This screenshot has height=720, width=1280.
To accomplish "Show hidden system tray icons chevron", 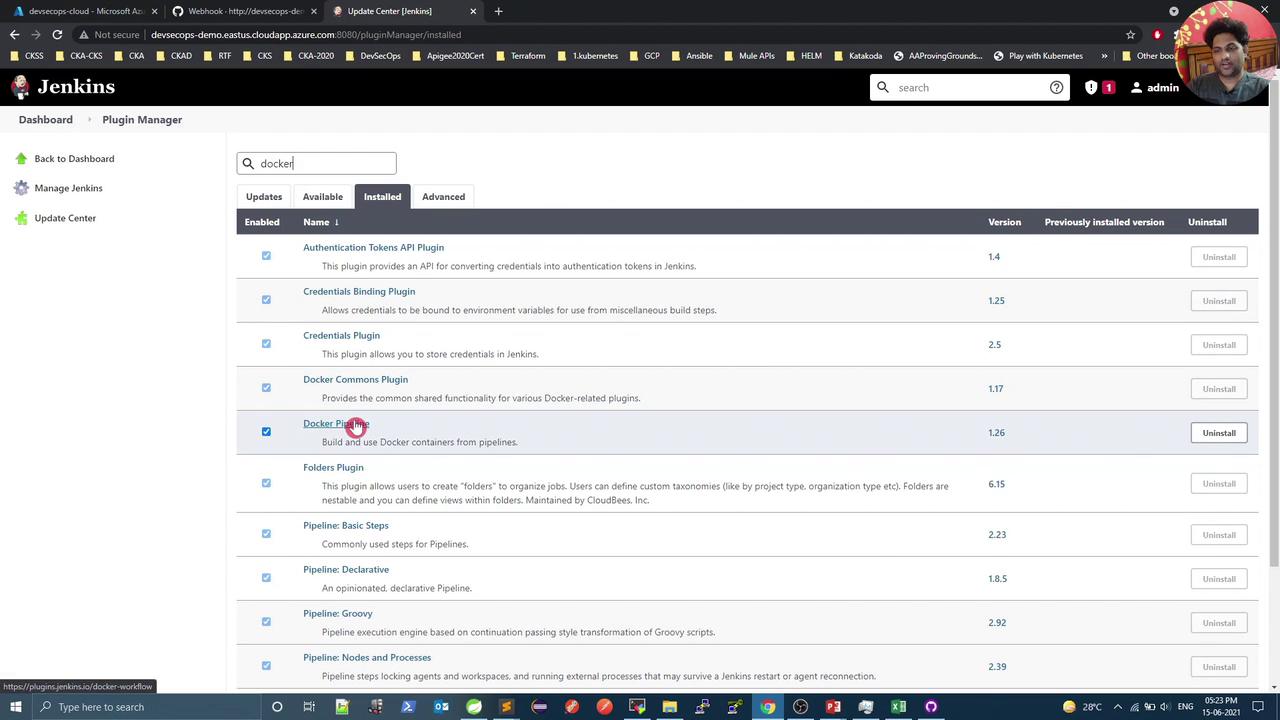I will click(1118, 707).
